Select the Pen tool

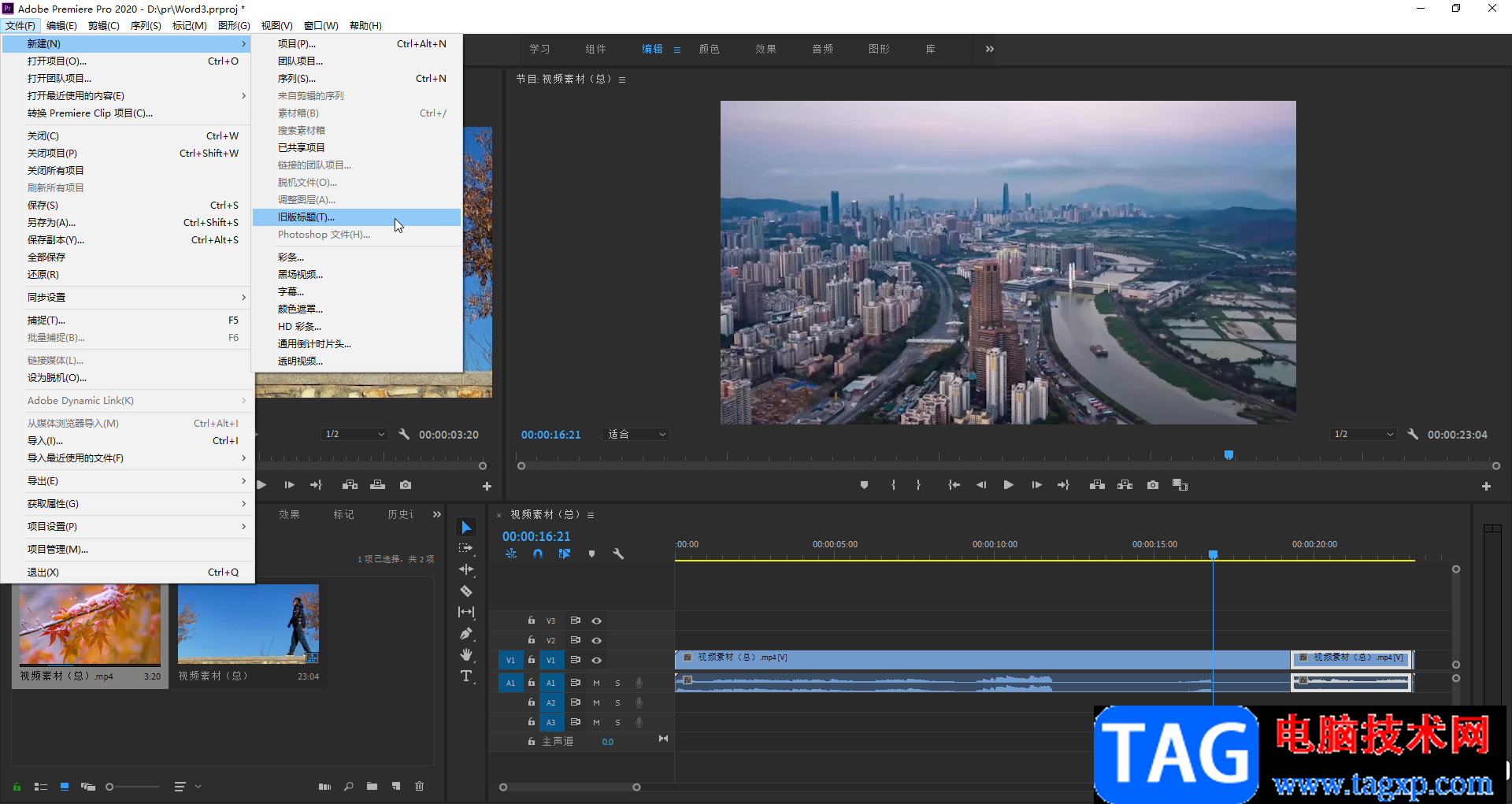(466, 633)
